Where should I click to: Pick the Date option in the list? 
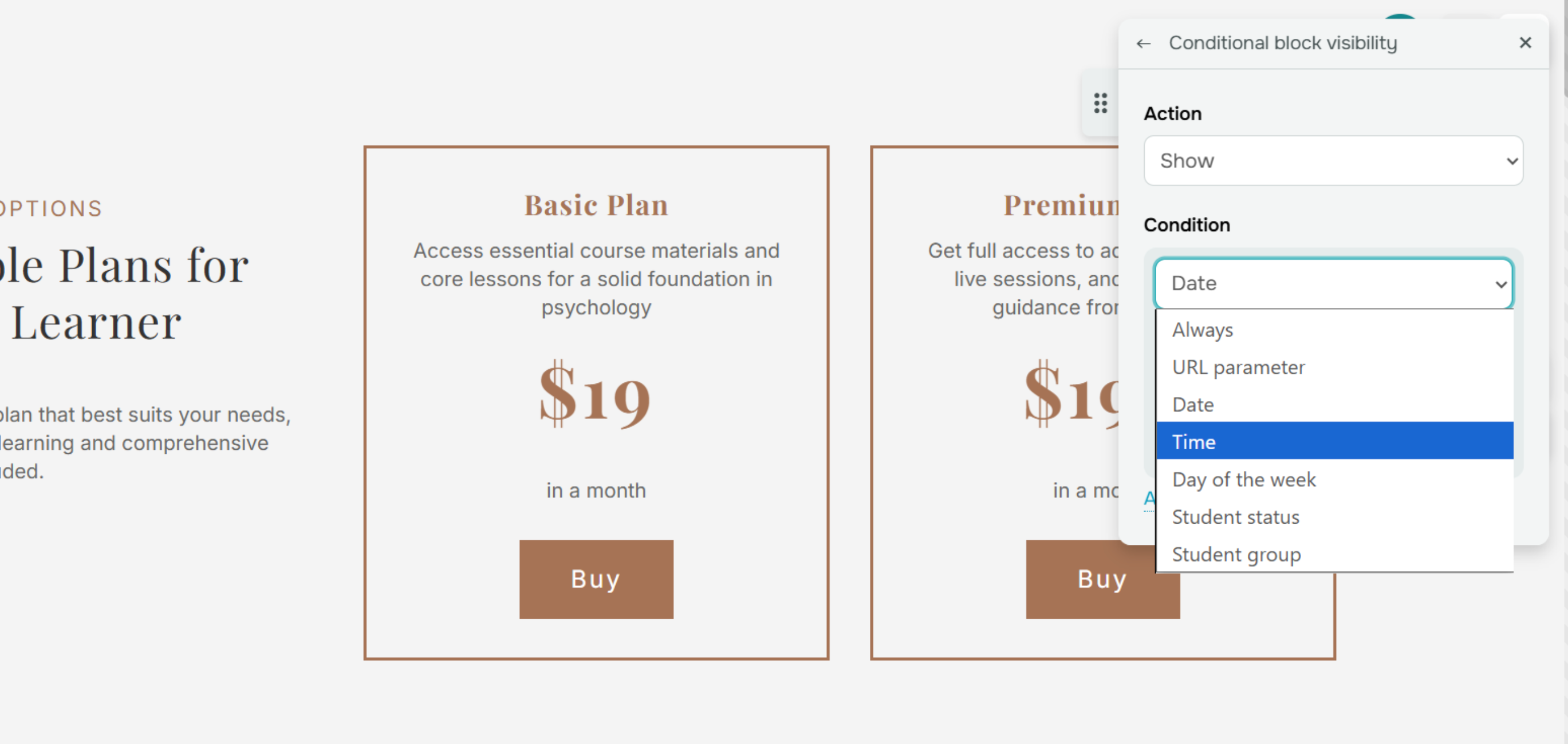[x=1192, y=405]
